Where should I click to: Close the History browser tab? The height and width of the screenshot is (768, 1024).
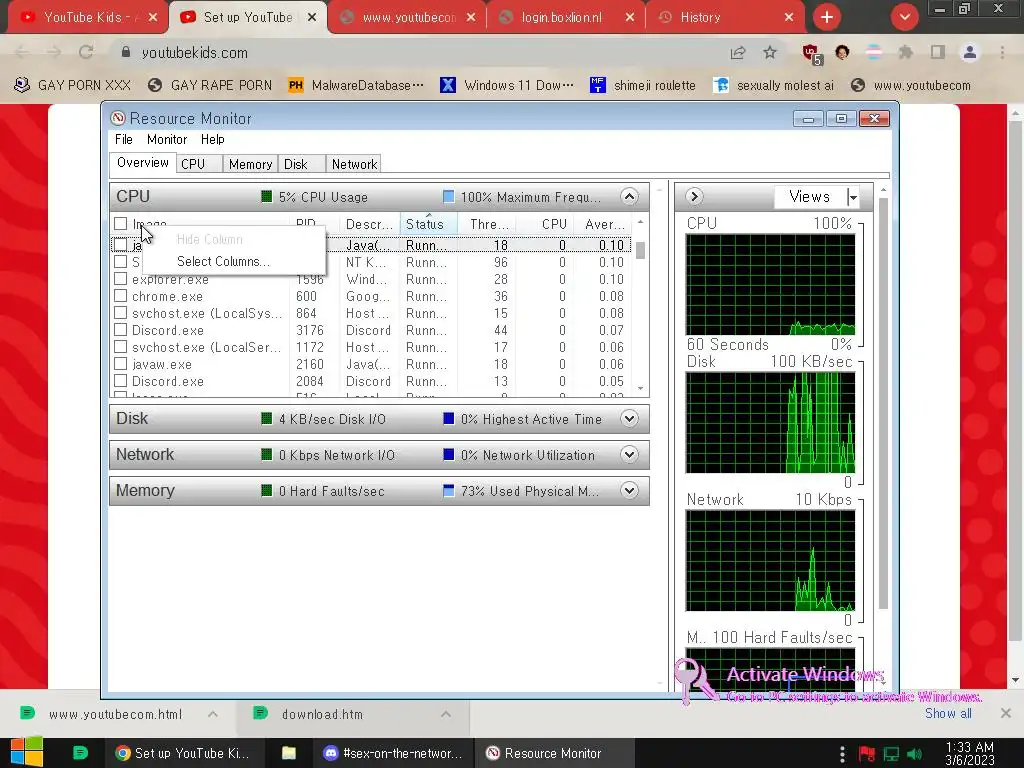pyautogui.click(x=789, y=18)
